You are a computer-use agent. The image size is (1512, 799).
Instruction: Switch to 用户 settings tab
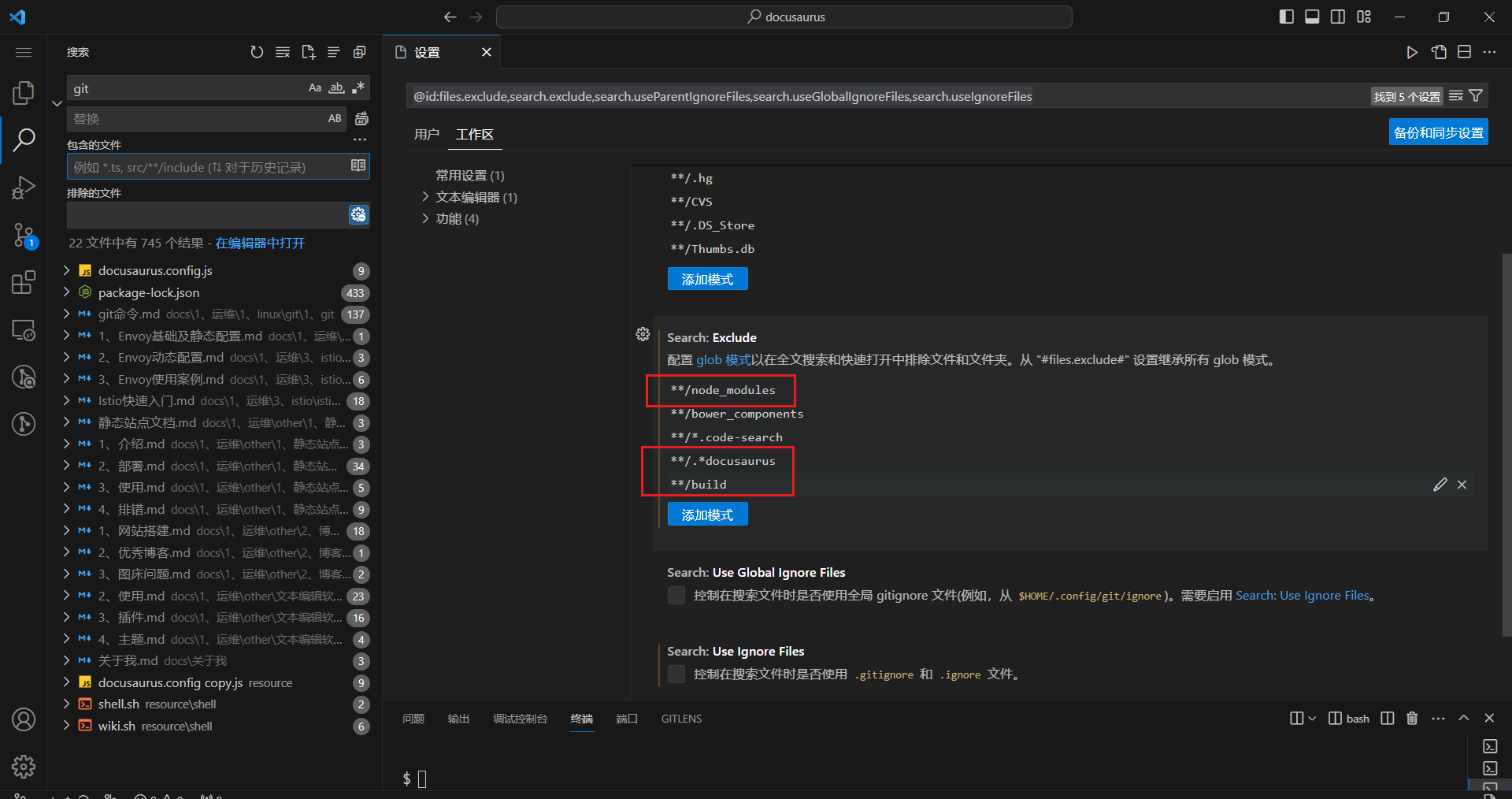tap(426, 134)
